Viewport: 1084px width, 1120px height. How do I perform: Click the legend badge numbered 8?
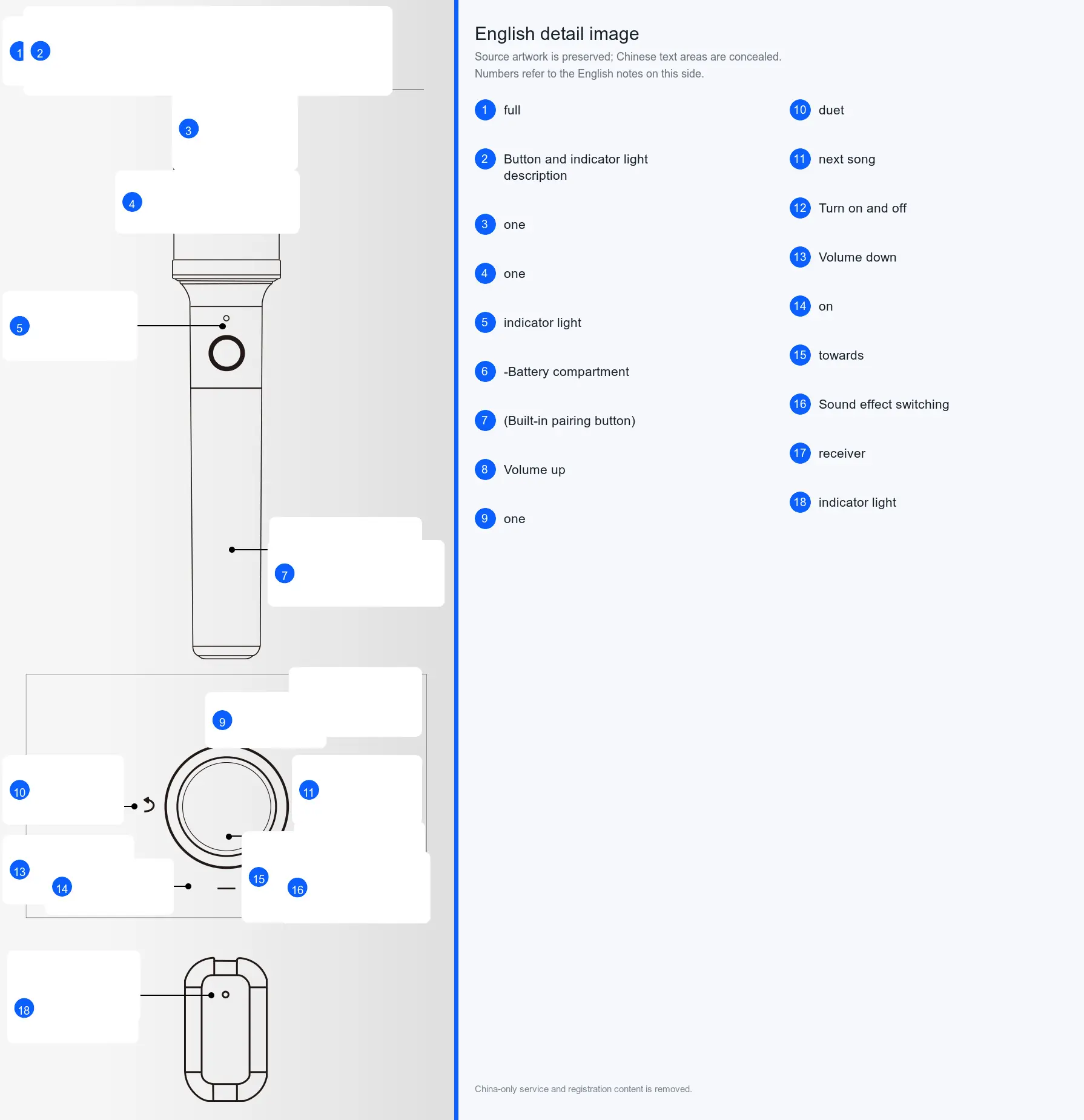pyautogui.click(x=484, y=469)
